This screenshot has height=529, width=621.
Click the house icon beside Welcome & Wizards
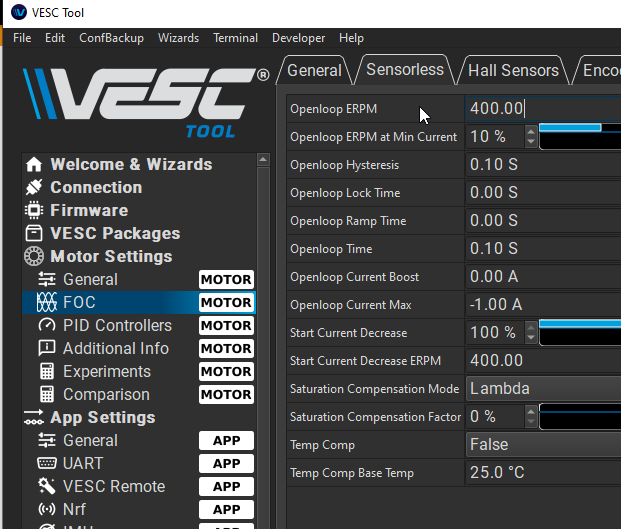coord(34,165)
